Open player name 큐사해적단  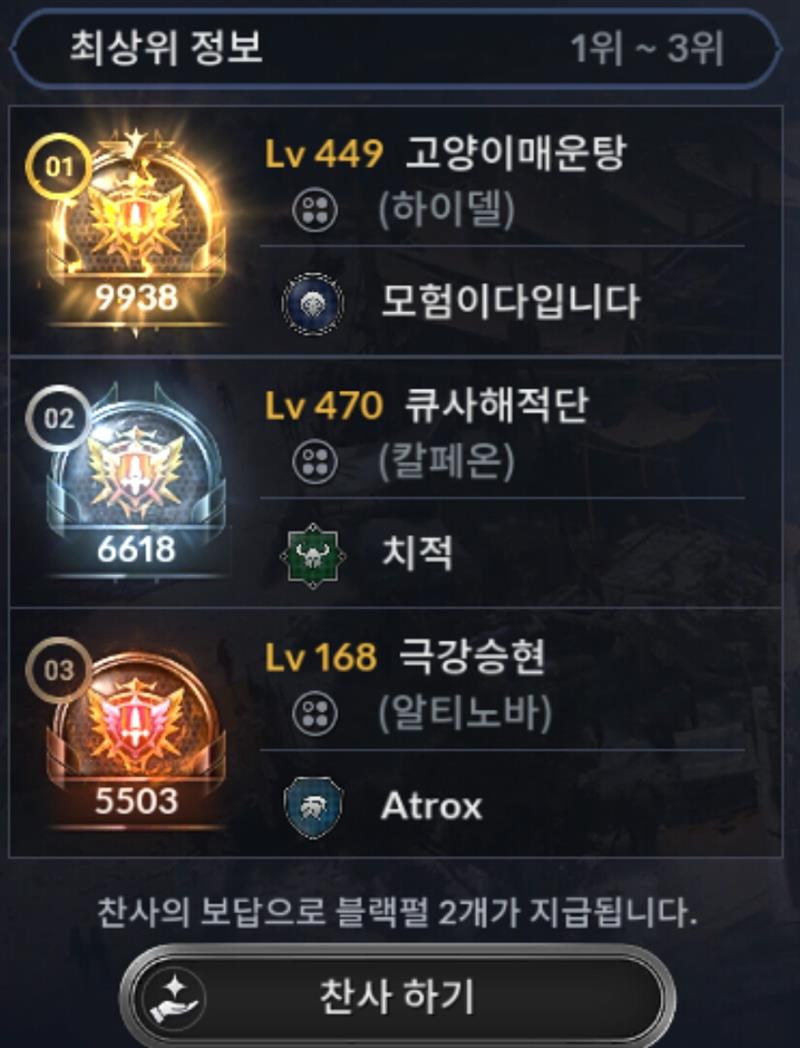point(497,406)
